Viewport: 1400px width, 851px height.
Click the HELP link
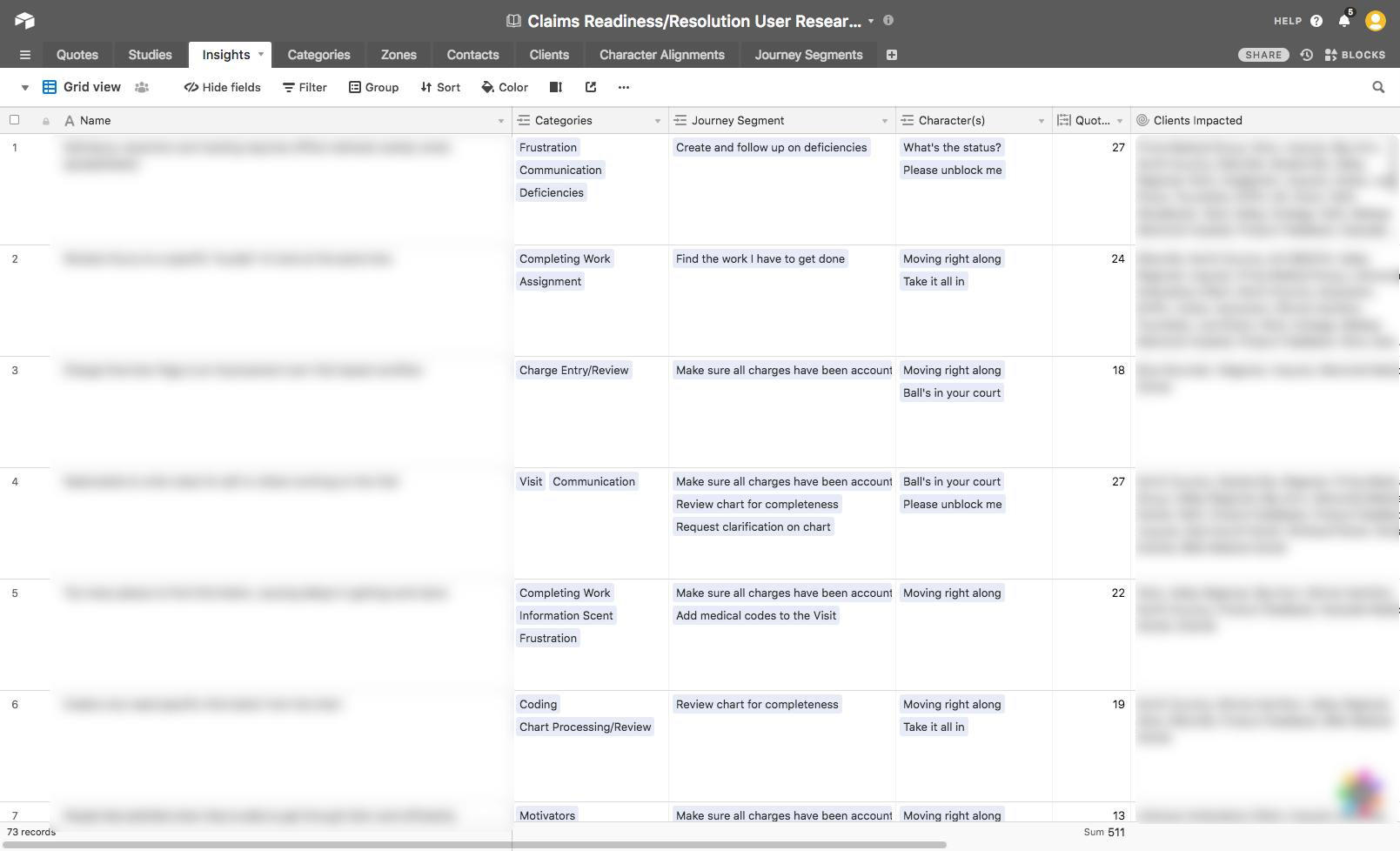pyautogui.click(x=1288, y=21)
